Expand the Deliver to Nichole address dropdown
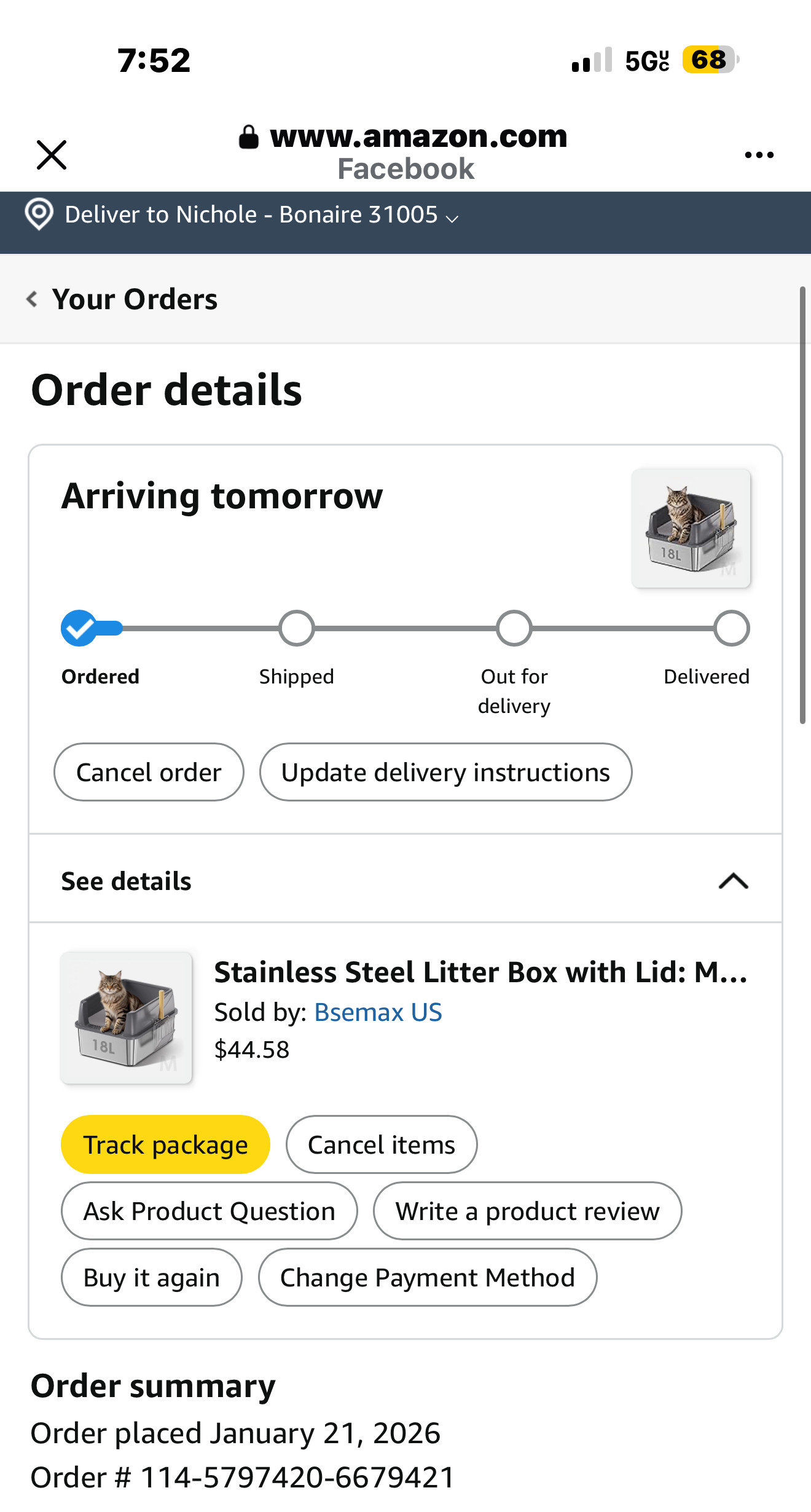Screen dimensions: 811x1512 (452, 218)
